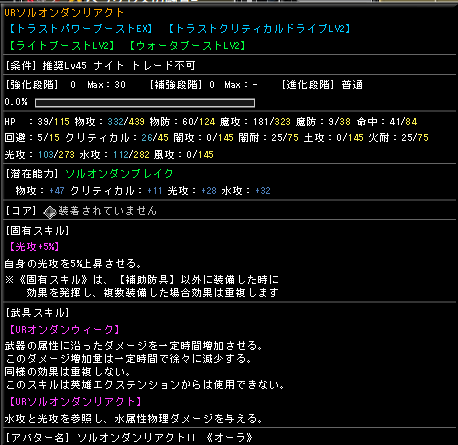Click the 【ライトブーストLV2】 tag
458x445 pixels.
point(61,46)
